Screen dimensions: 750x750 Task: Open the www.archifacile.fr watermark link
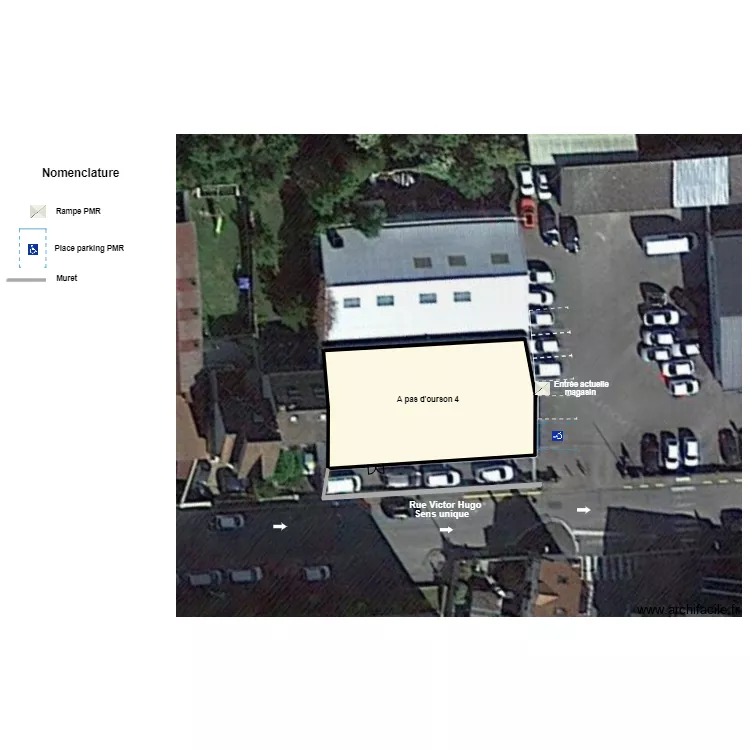[688, 610]
